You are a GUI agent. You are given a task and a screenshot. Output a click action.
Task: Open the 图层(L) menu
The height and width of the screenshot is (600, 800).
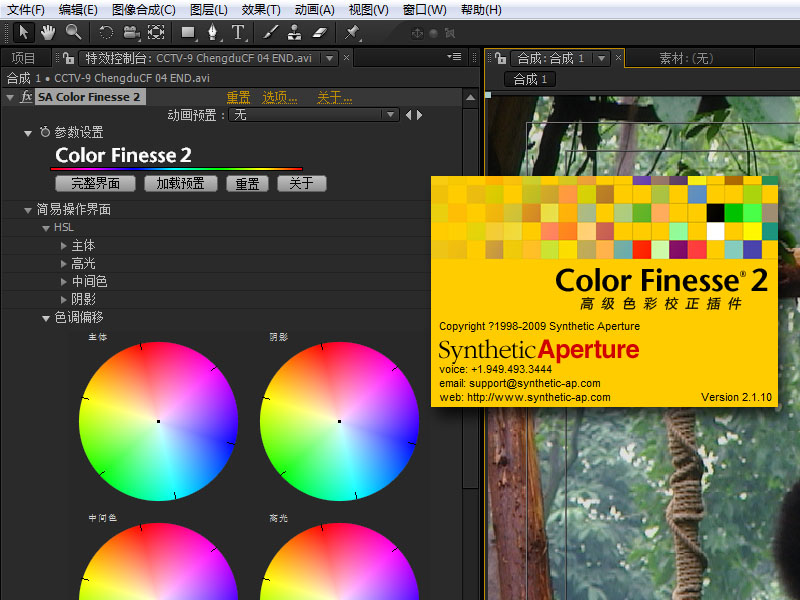(209, 10)
